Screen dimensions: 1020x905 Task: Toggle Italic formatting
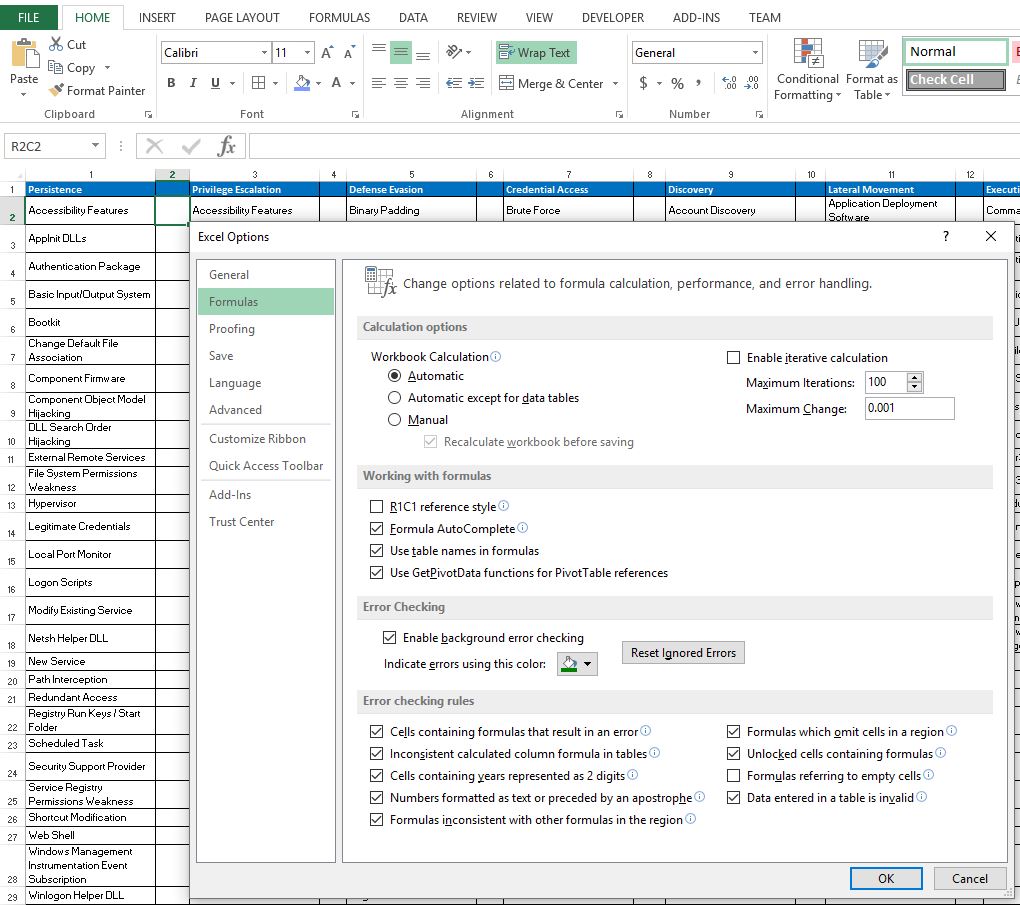[193, 83]
